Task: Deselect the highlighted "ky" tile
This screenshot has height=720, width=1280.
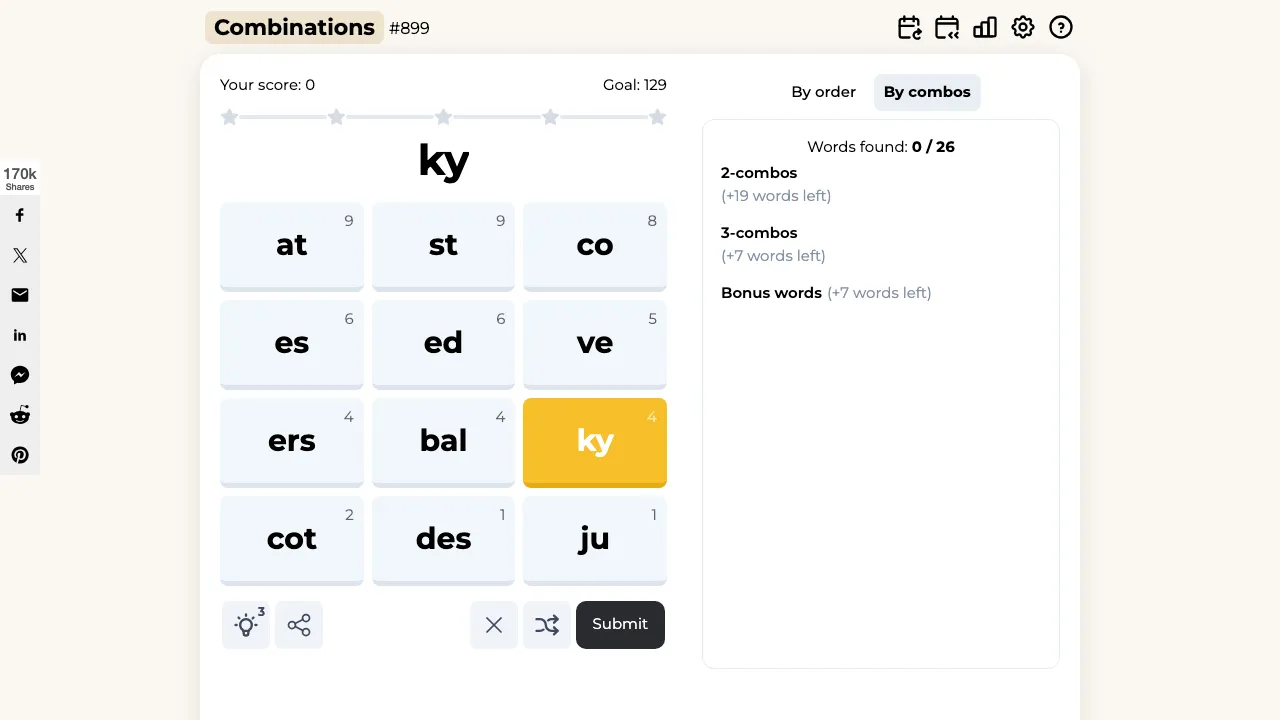Action: point(595,442)
